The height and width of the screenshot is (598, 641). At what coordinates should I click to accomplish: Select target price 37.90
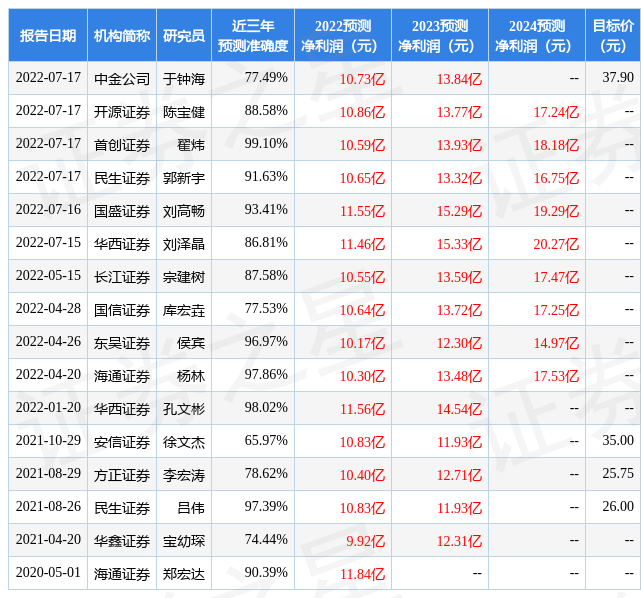pyautogui.click(x=618, y=77)
